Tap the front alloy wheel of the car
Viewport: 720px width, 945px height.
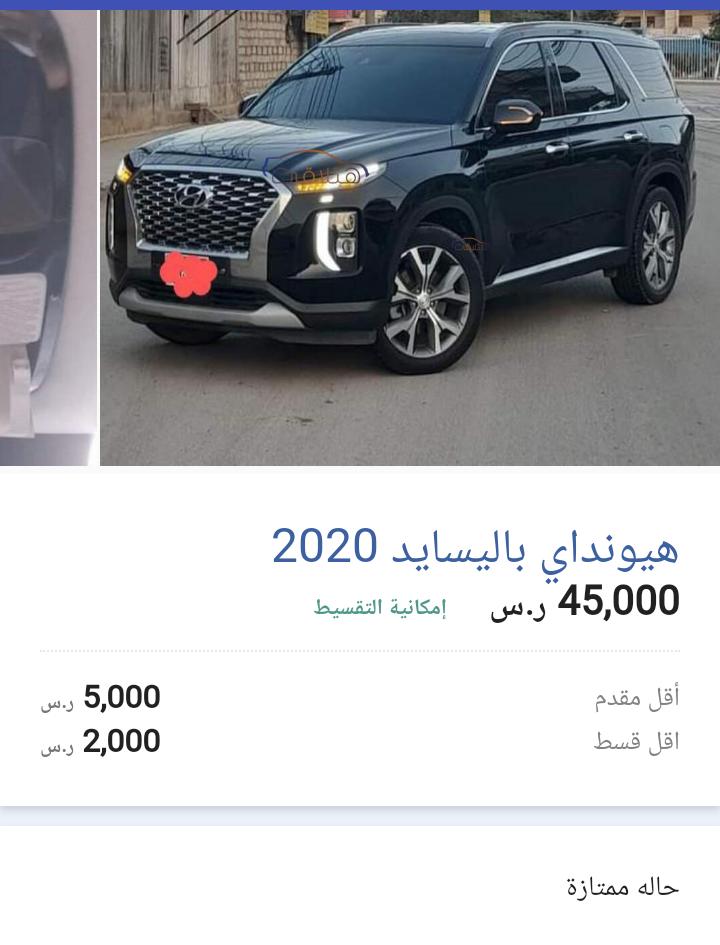tap(428, 300)
